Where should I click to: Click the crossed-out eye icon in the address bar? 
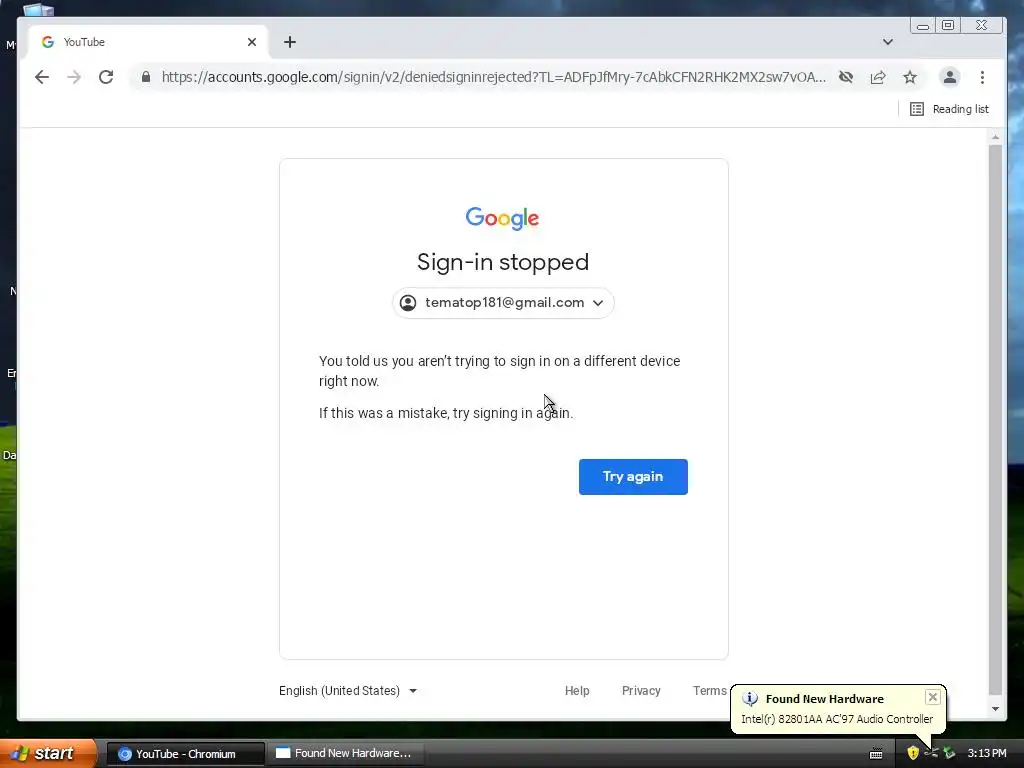846,77
